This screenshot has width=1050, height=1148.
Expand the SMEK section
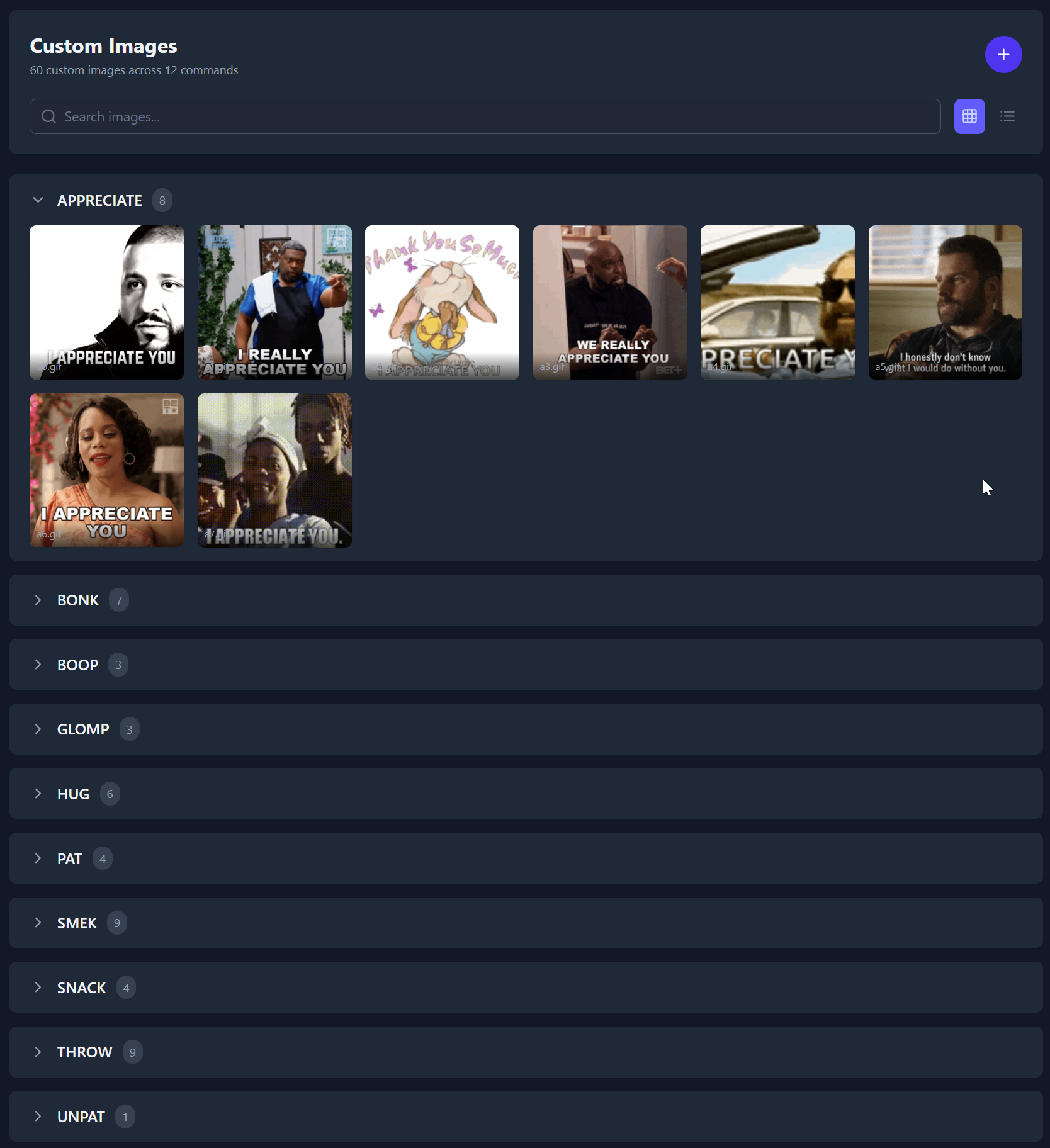tap(38, 923)
